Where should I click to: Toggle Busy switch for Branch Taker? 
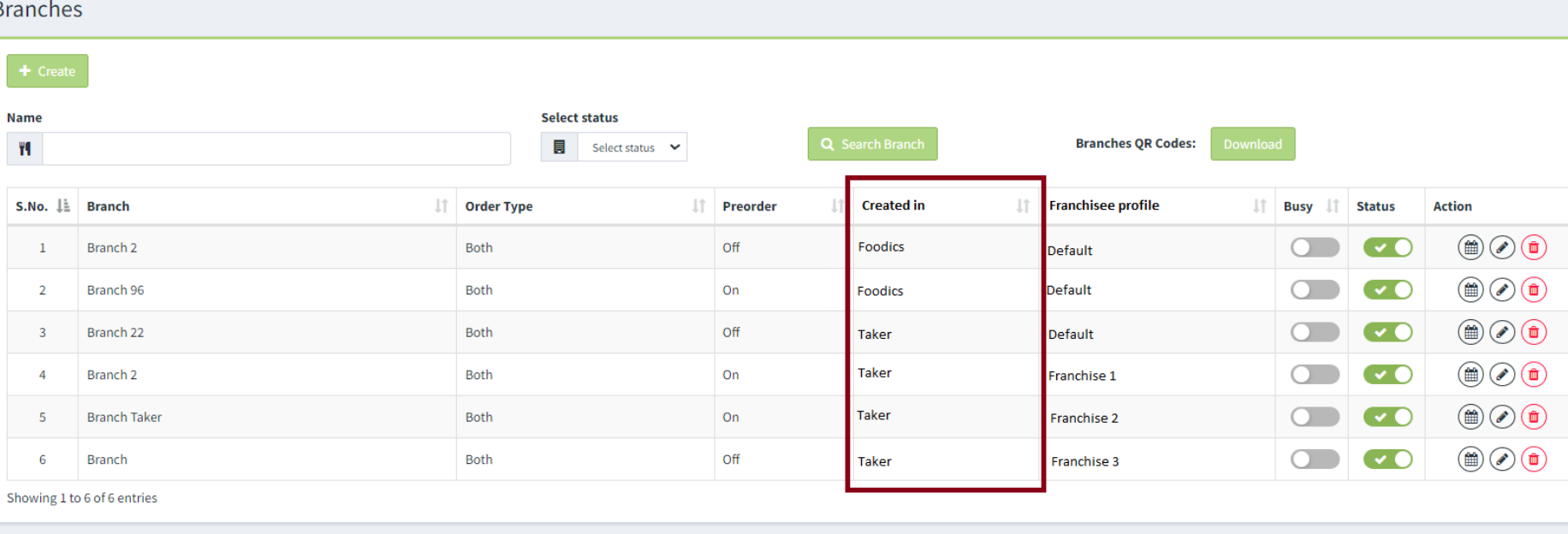(x=1315, y=417)
